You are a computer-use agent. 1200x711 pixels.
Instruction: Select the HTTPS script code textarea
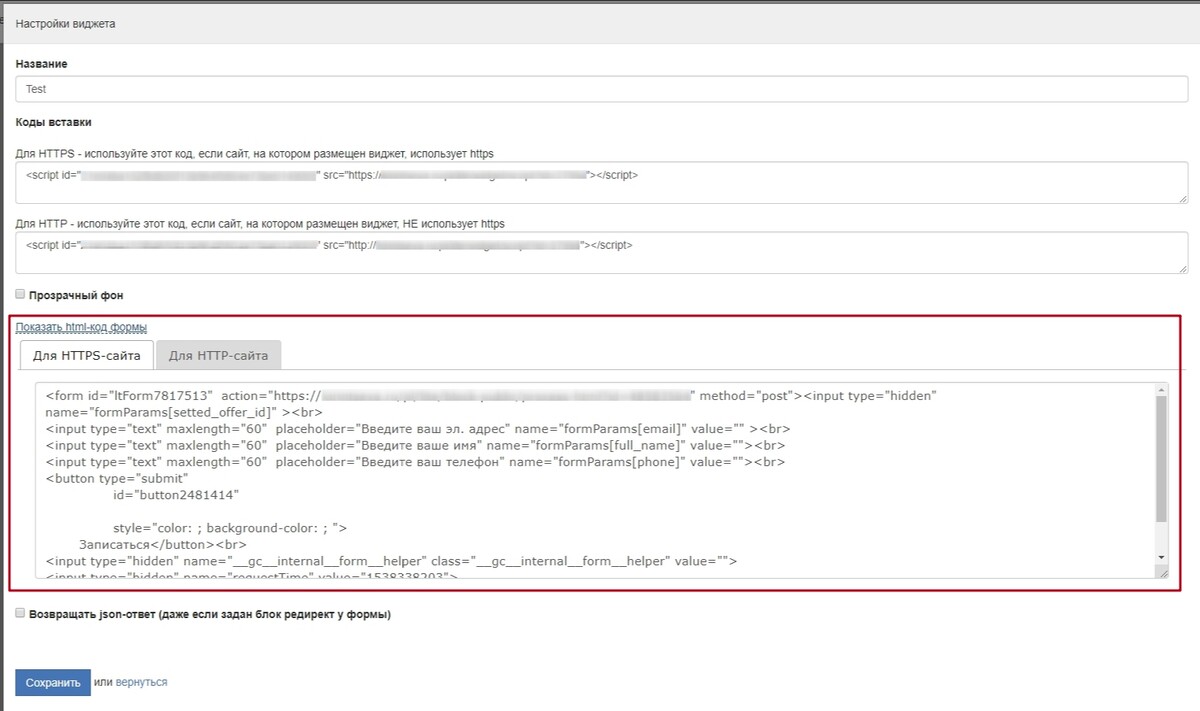click(601, 183)
